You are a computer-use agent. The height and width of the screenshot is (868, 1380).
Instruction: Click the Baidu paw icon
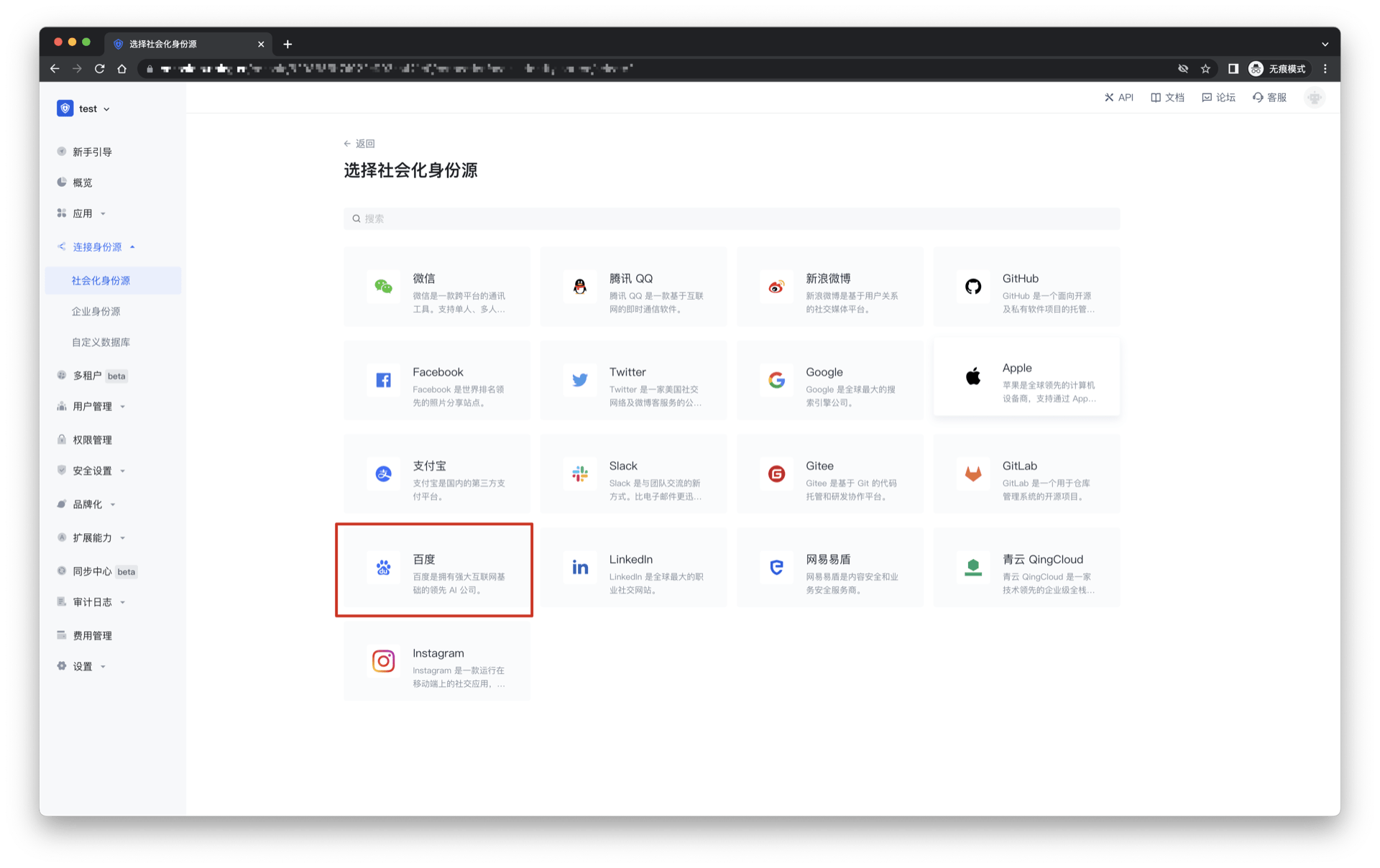tap(383, 568)
